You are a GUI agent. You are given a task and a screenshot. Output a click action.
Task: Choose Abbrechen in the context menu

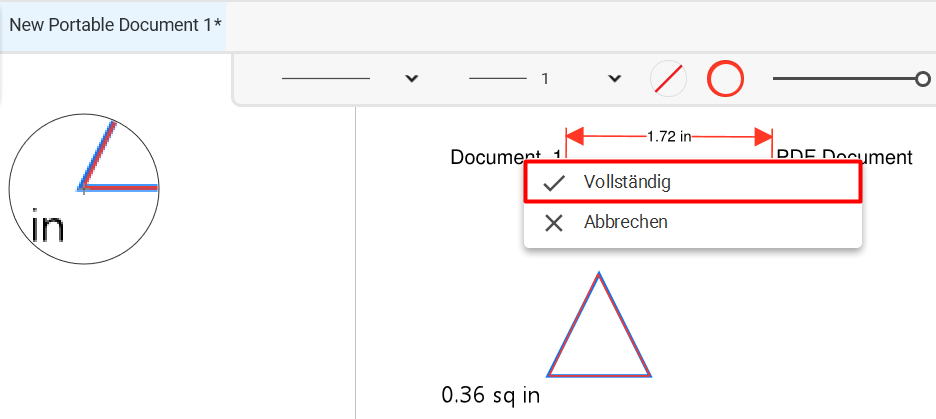[692, 223]
